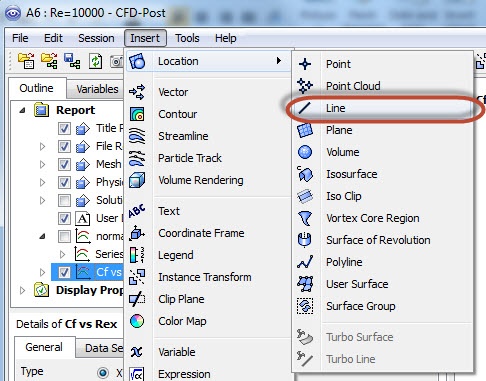Click the Clip Plane icon
The image size is (486, 381).
click(137, 299)
